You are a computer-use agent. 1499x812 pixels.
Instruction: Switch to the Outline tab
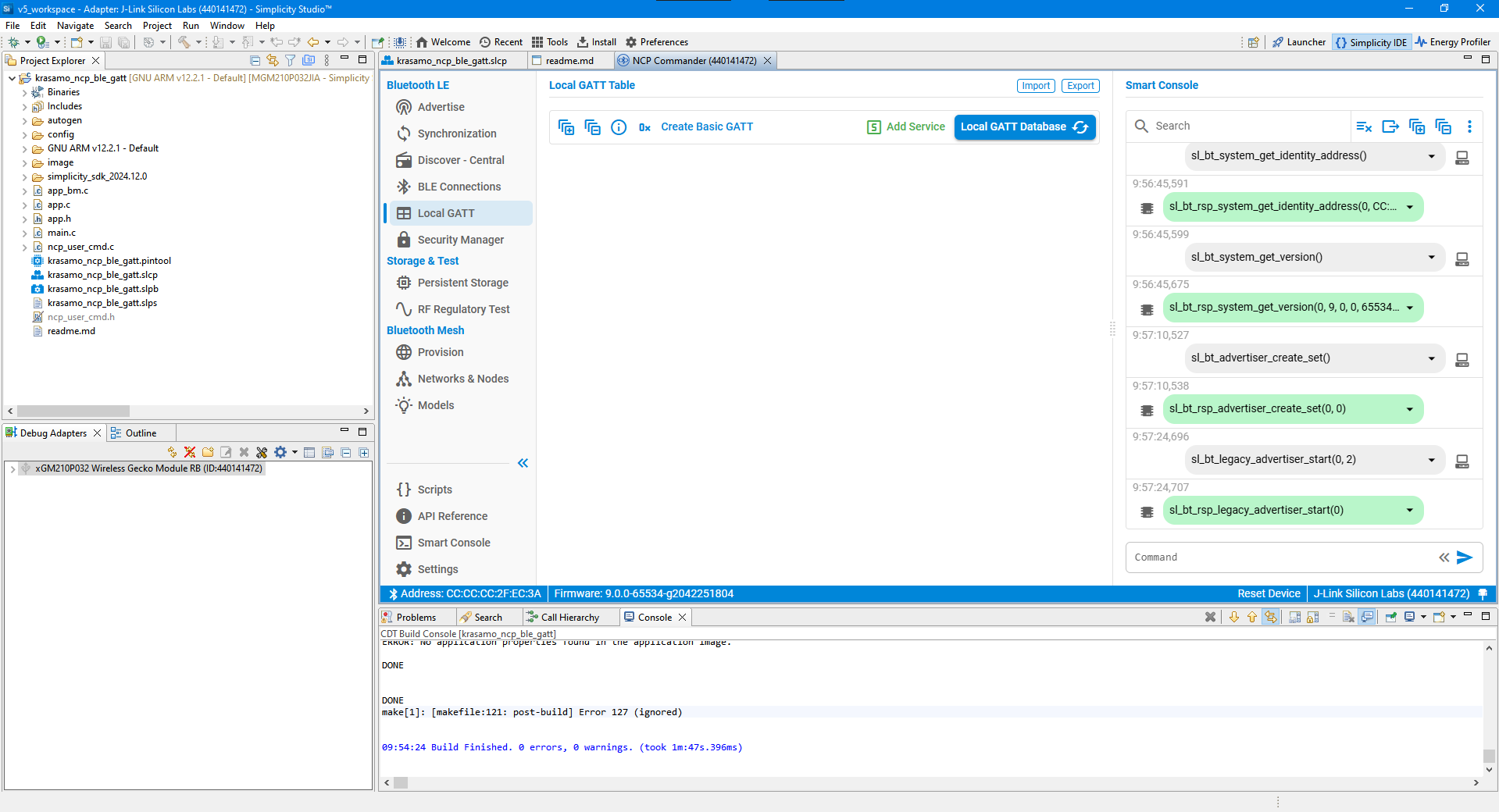(141, 433)
